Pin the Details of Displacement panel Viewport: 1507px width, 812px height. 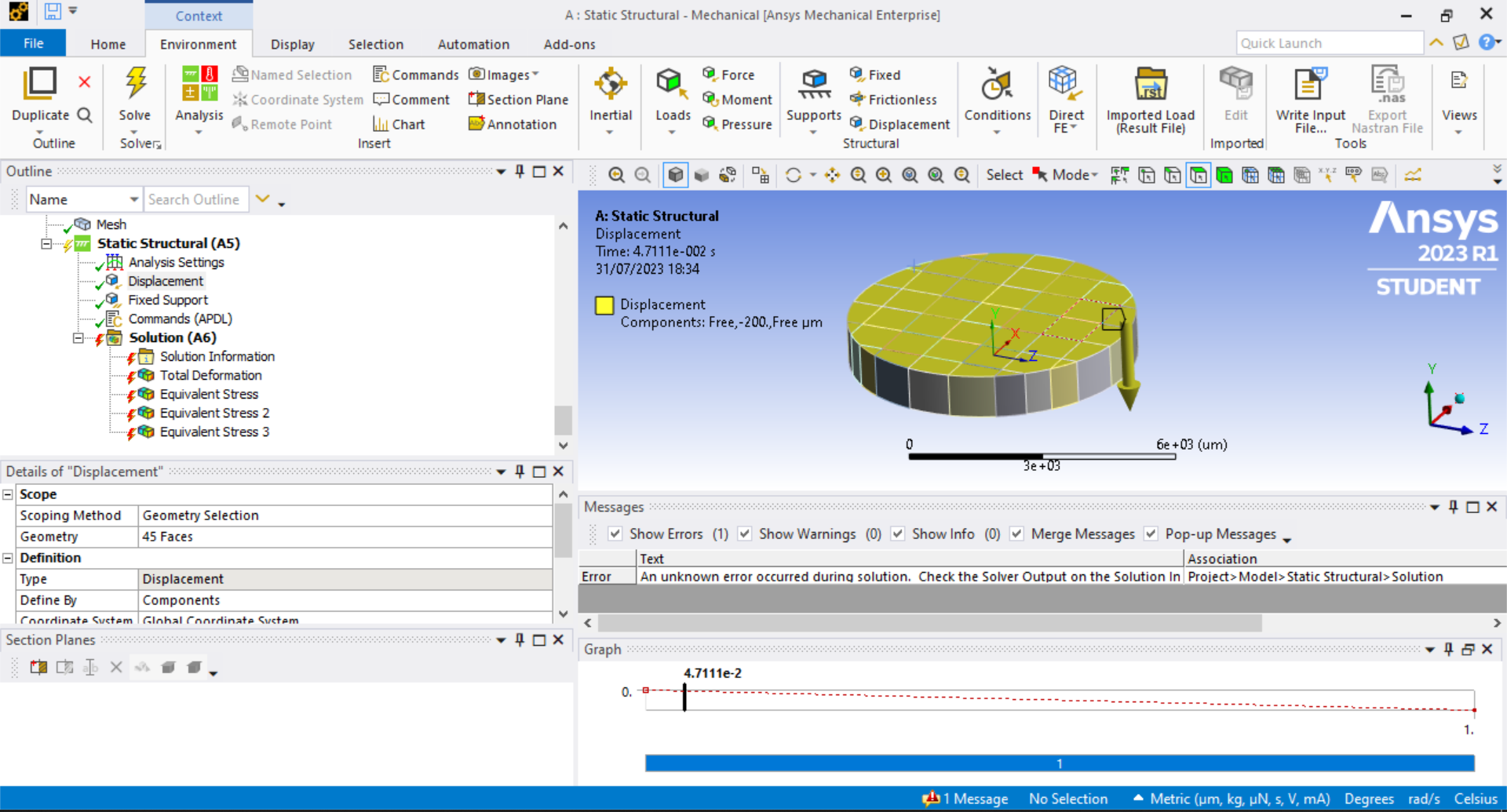520,472
